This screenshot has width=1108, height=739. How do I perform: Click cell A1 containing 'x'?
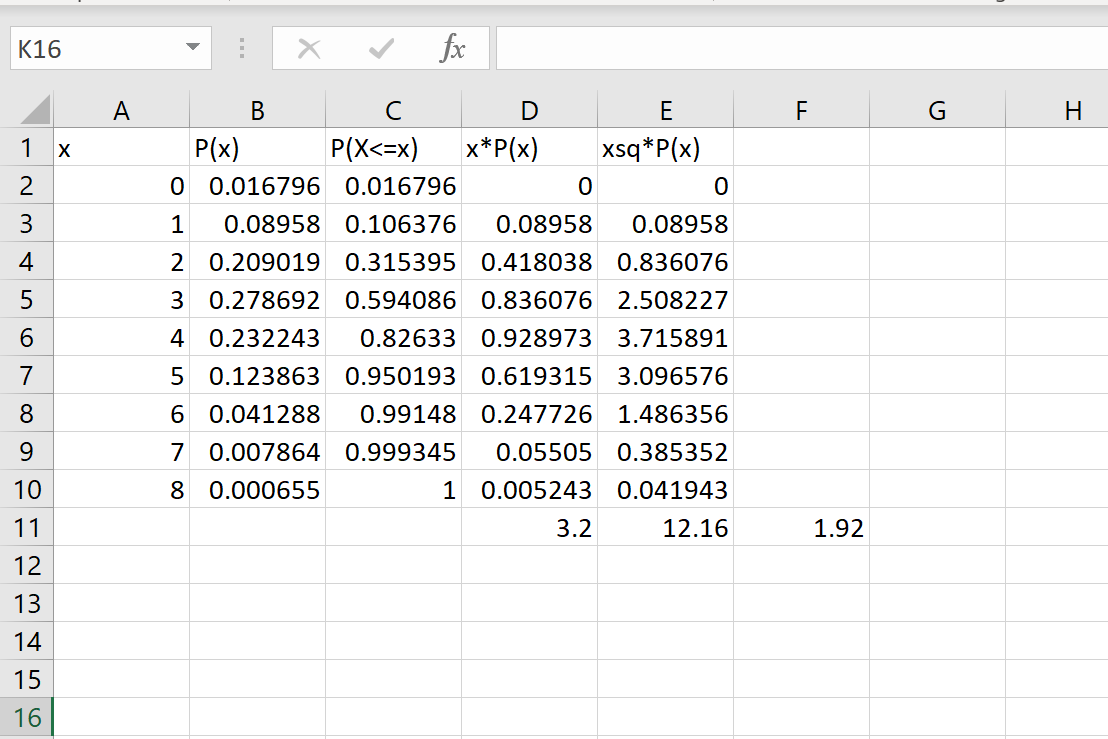(x=122, y=148)
